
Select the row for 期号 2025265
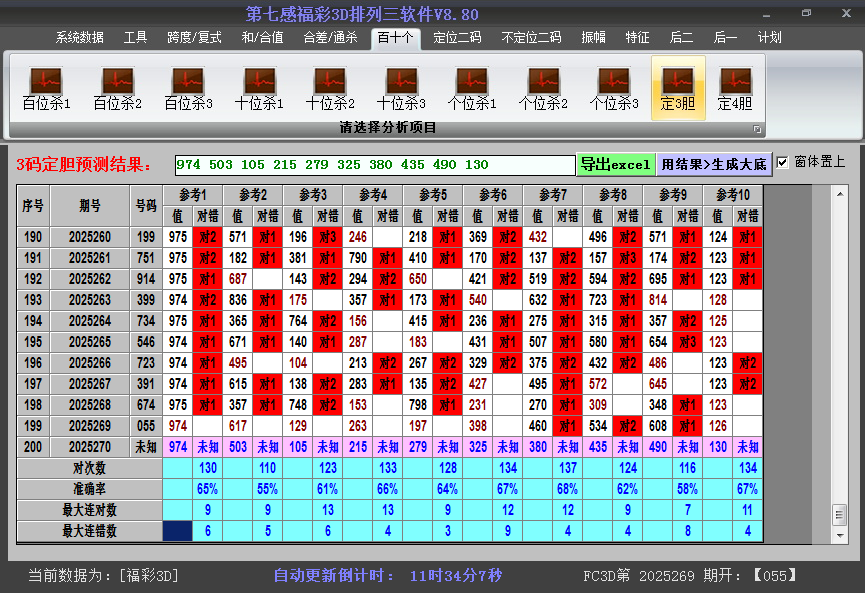click(x=90, y=342)
